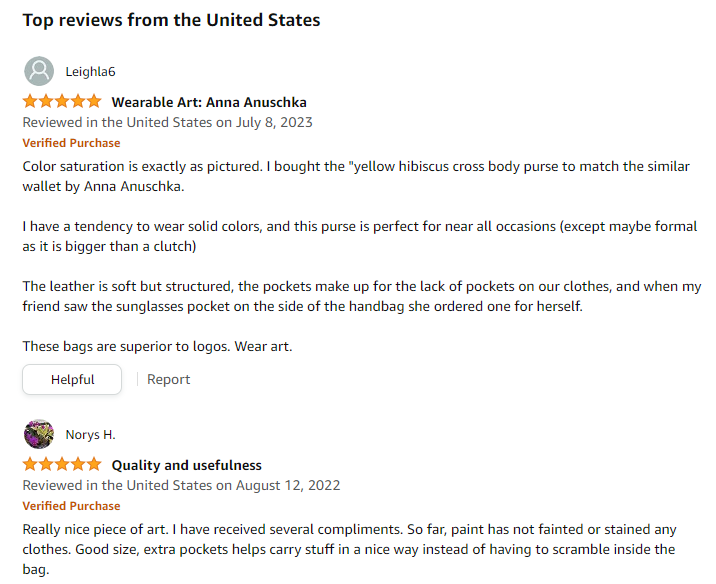Open Norys H.'s profile picture
Screen dimensions: 716x584
coord(39,434)
